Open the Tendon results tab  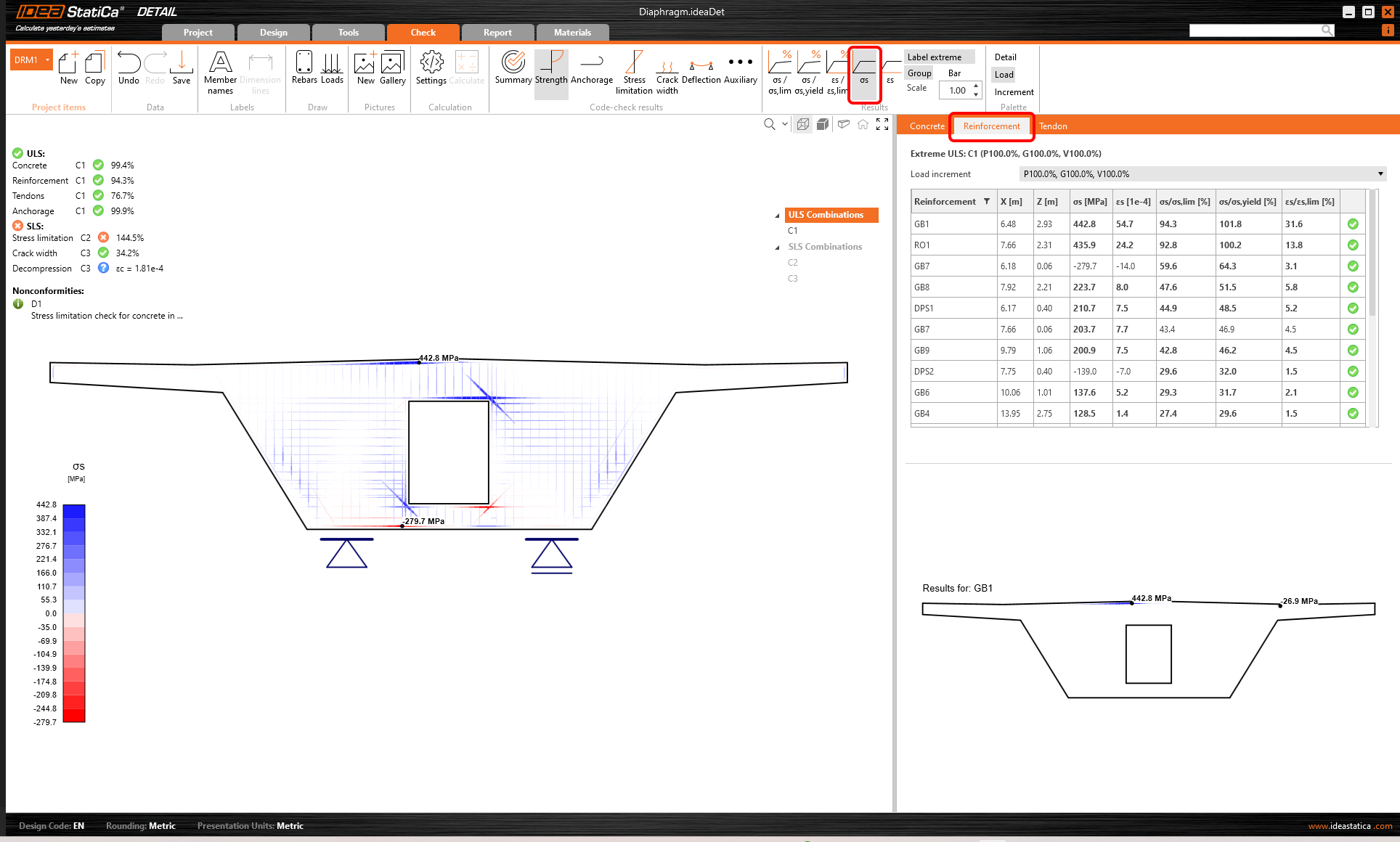[x=1053, y=126]
